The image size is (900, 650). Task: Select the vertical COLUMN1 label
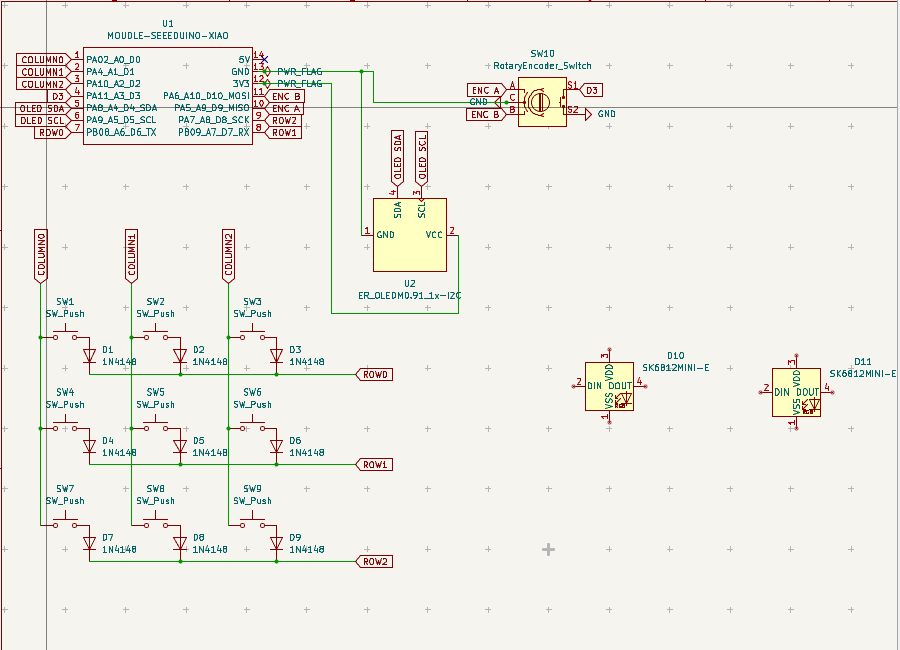[131, 256]
